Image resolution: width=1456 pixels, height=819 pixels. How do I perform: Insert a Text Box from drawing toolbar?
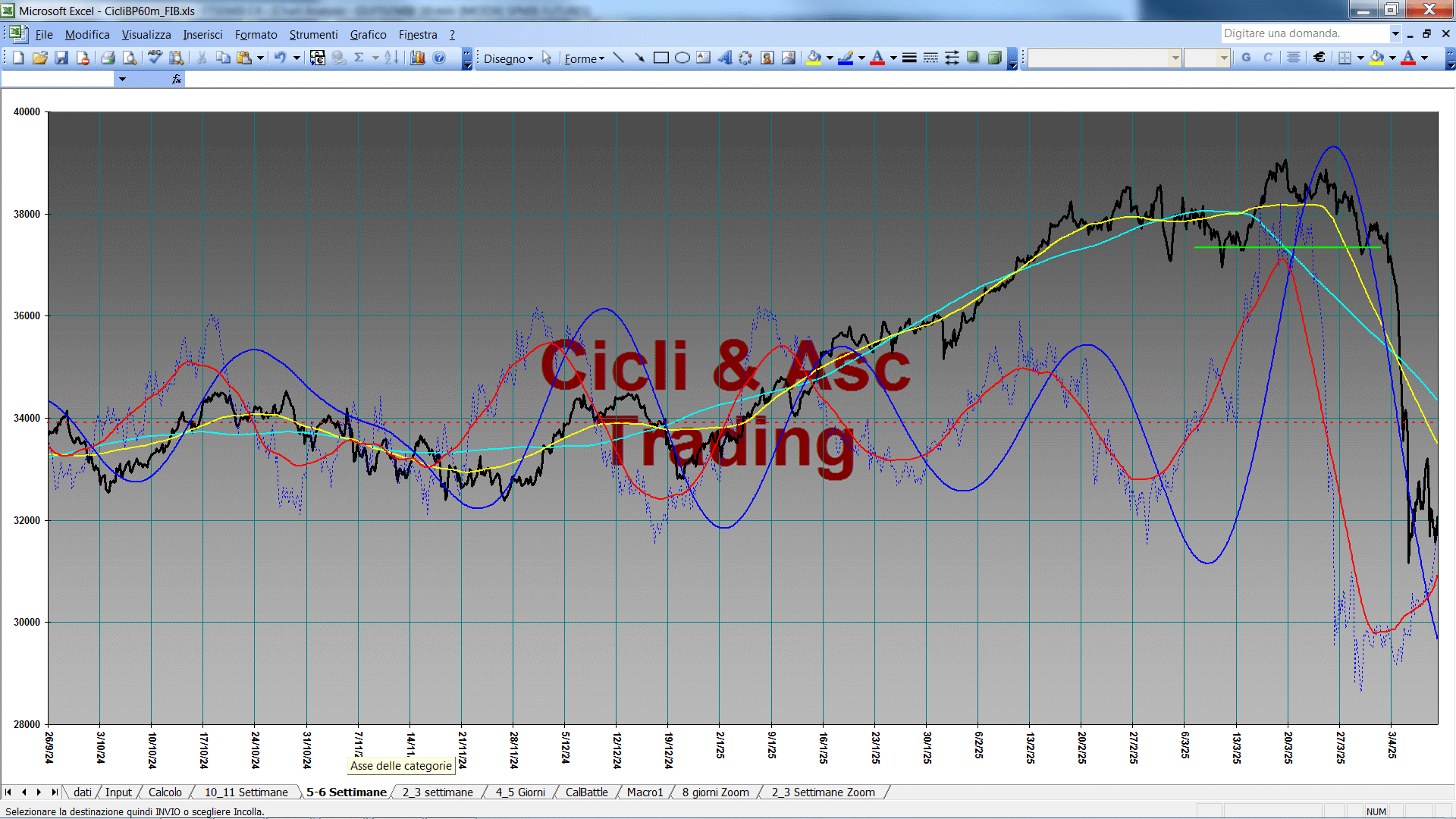click(704, 58)
